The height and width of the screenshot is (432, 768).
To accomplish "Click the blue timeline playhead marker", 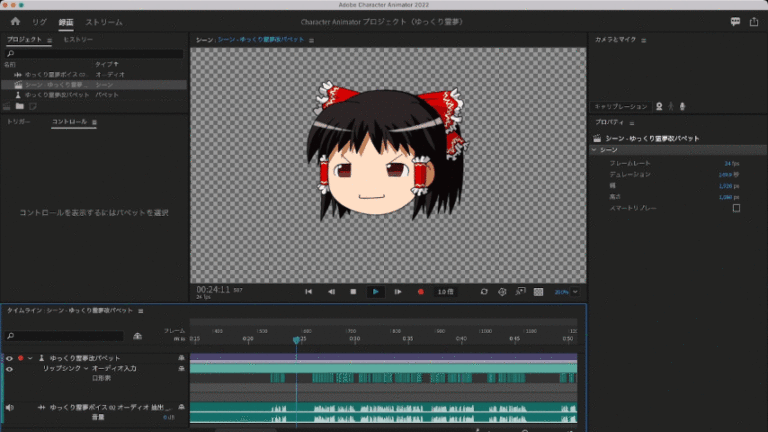I will [296, 340].
